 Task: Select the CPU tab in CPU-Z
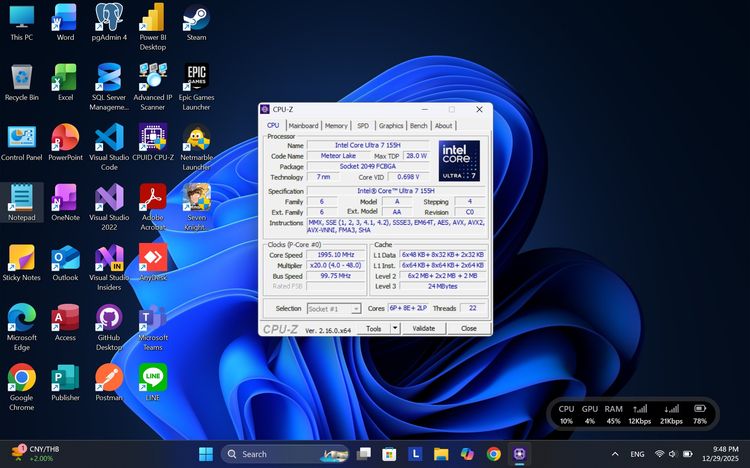pos(273,125)
